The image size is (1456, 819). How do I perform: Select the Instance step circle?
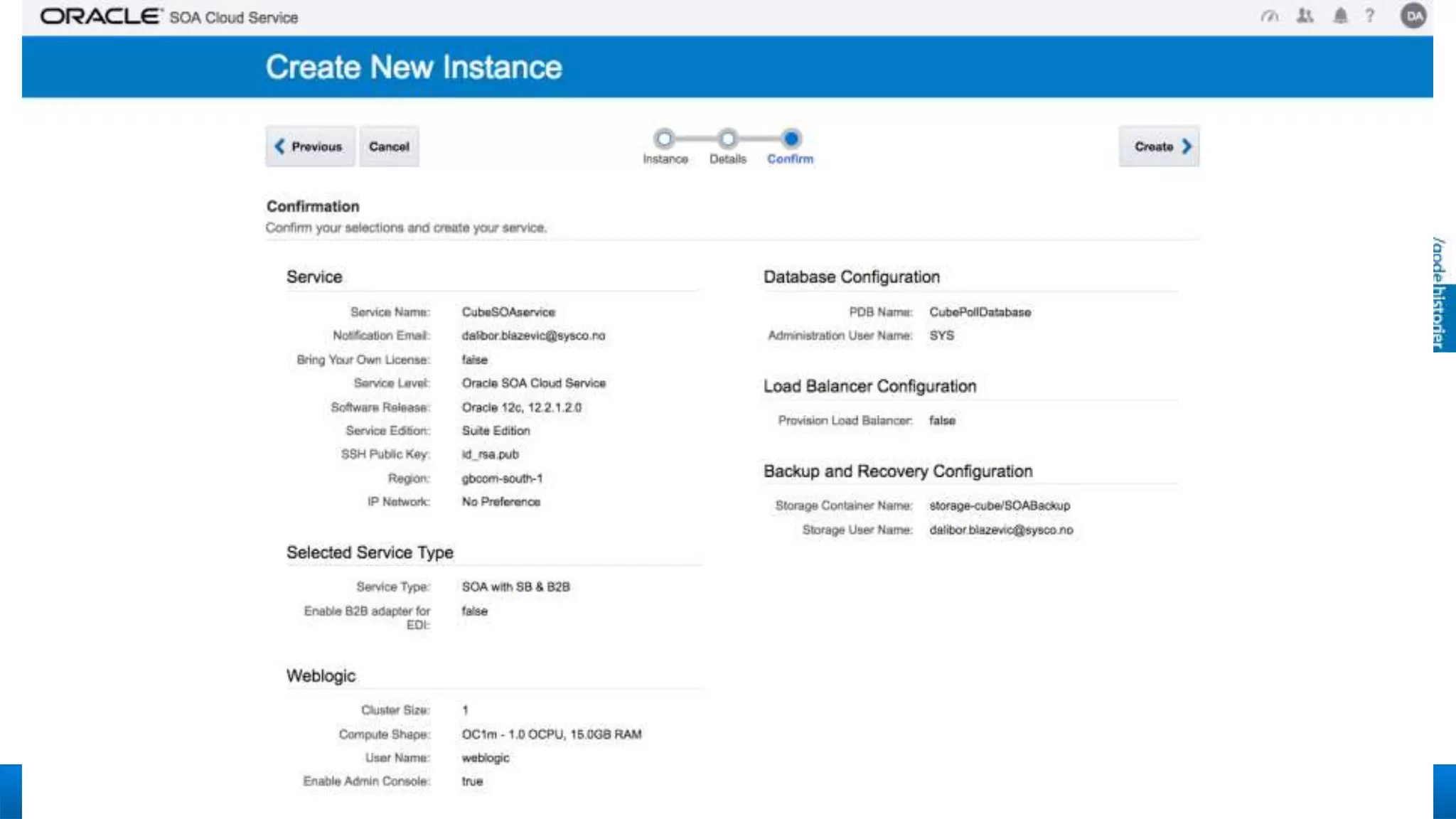click(x=664, y=138)
